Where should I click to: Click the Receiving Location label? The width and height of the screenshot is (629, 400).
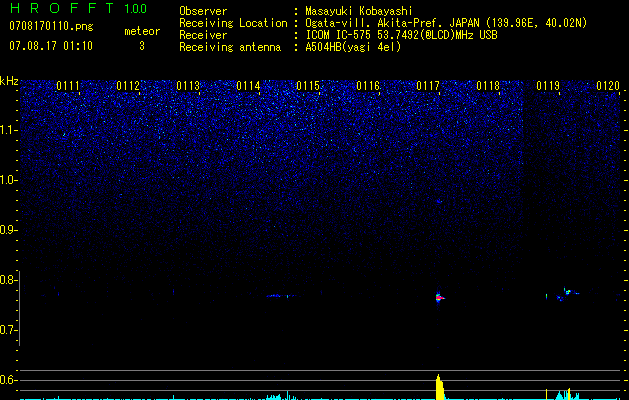click(x=233, y=23)
